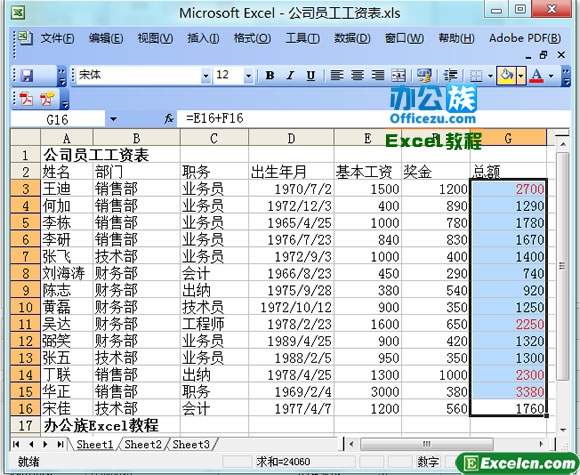This screenshot has height=475, width=580.
Task: Align text right
Action: [x=378, y=75]
